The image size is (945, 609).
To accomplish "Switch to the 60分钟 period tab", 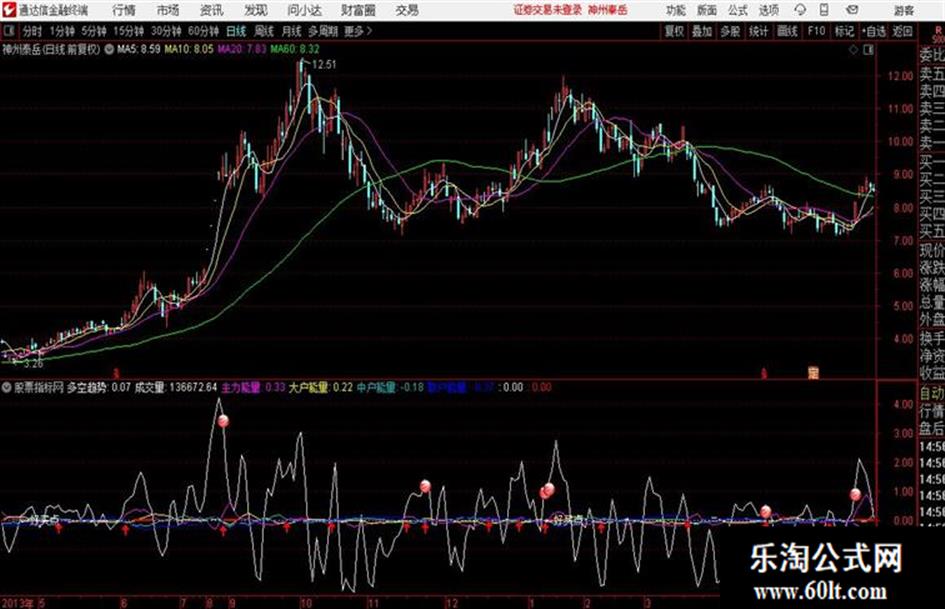I will [203, 31].
